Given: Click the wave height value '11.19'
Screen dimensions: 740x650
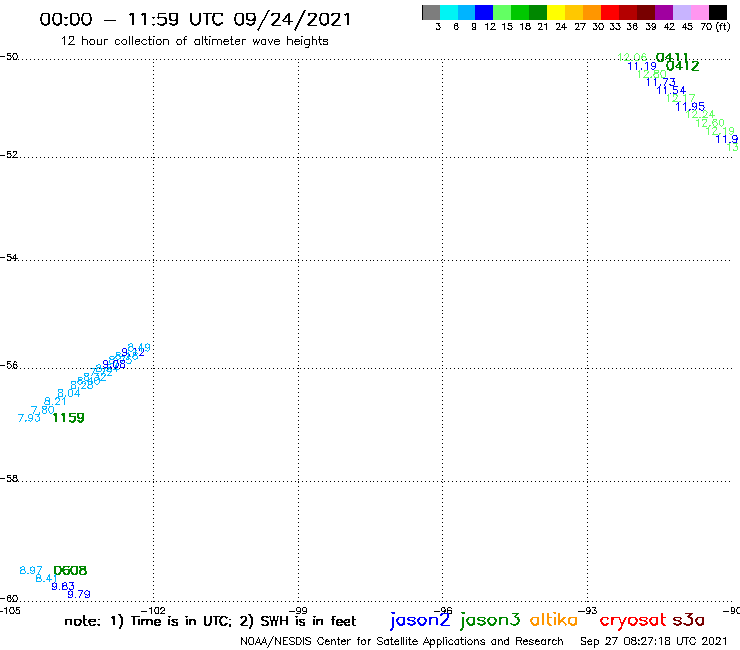Looking at the screenshot, I should pyautogui.click(x=642, y=66).
